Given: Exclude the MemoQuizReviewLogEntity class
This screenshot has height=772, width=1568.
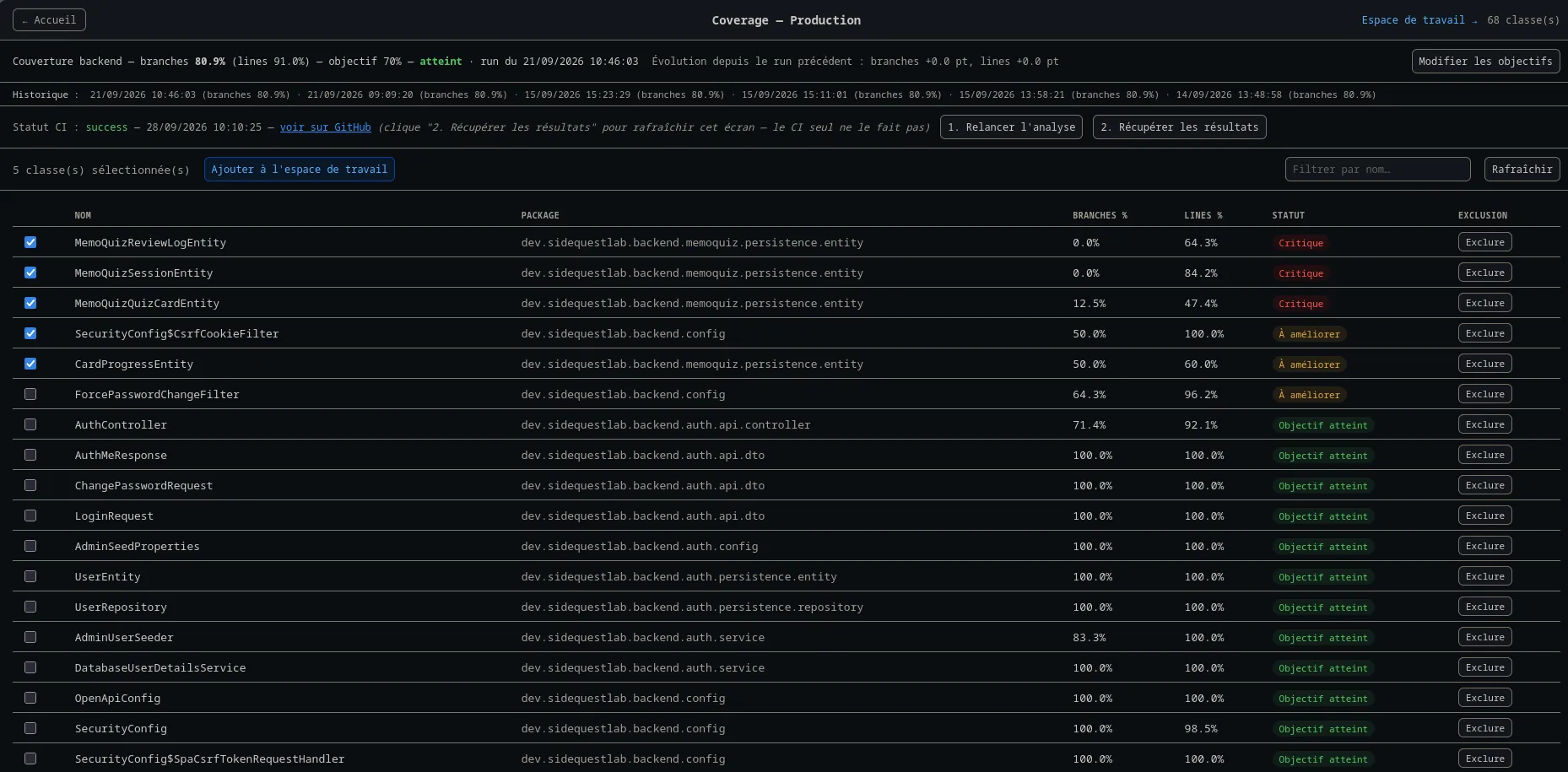Looking at the screenshot, I should click(x=1484, y=242).
